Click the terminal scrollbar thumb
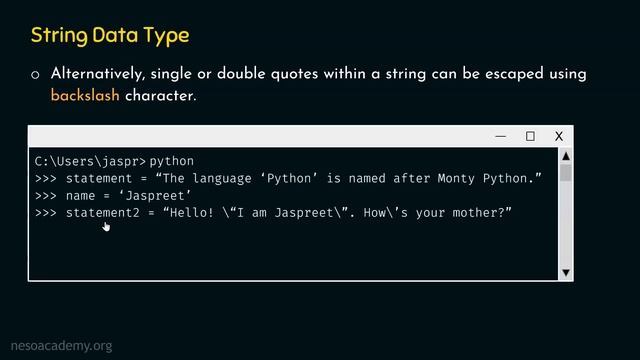 point(566,172)
